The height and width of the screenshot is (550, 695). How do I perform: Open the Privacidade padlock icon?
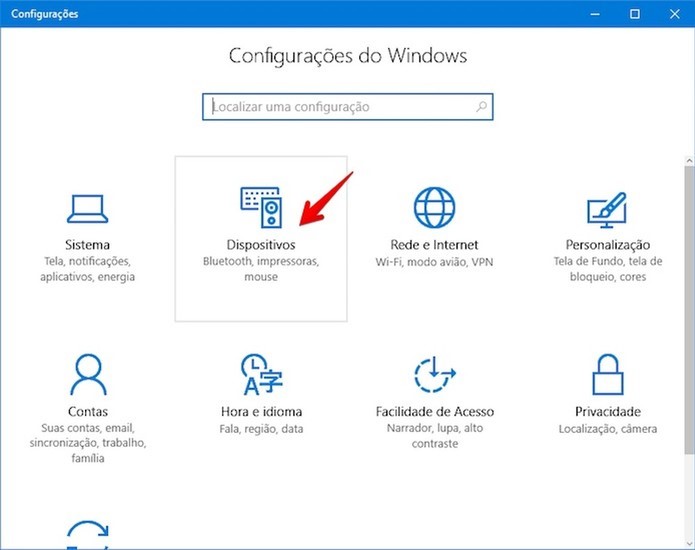pyautogui.click(x=608, y=374)
